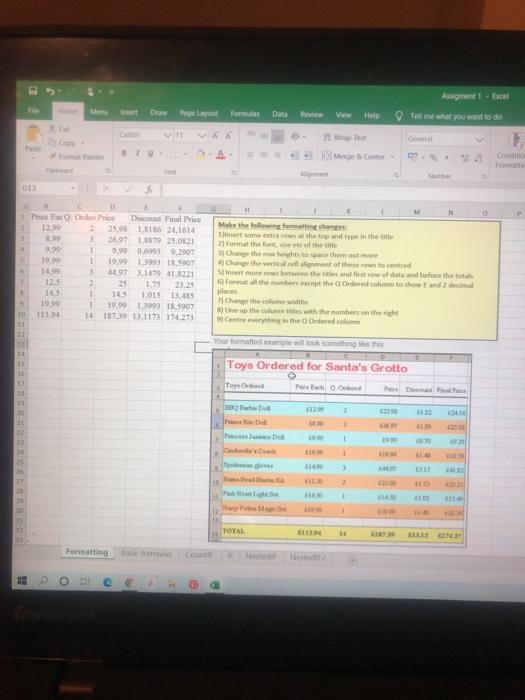Confirm entry with the checkmark icon
Viewport: 525px width, 700px height.
point(128,189)
